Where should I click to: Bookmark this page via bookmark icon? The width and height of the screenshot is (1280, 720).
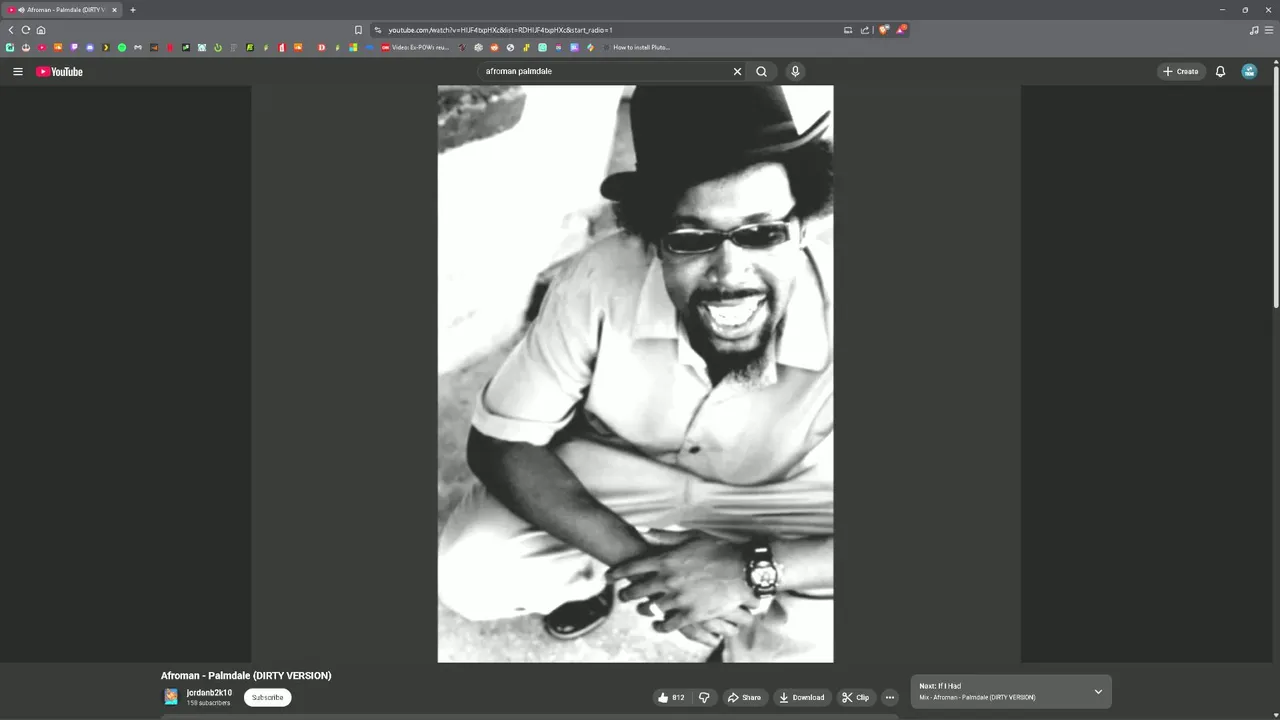pos(358,30)
